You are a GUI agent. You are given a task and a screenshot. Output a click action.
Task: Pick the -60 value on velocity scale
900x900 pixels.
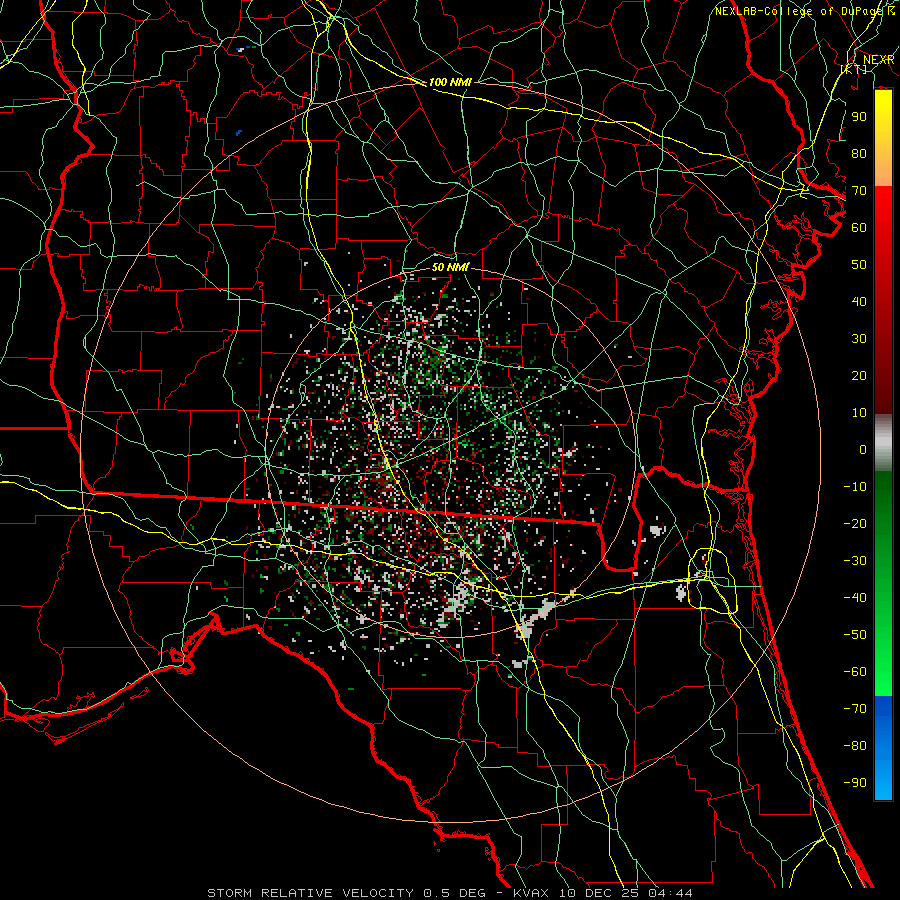click(855, 672)
